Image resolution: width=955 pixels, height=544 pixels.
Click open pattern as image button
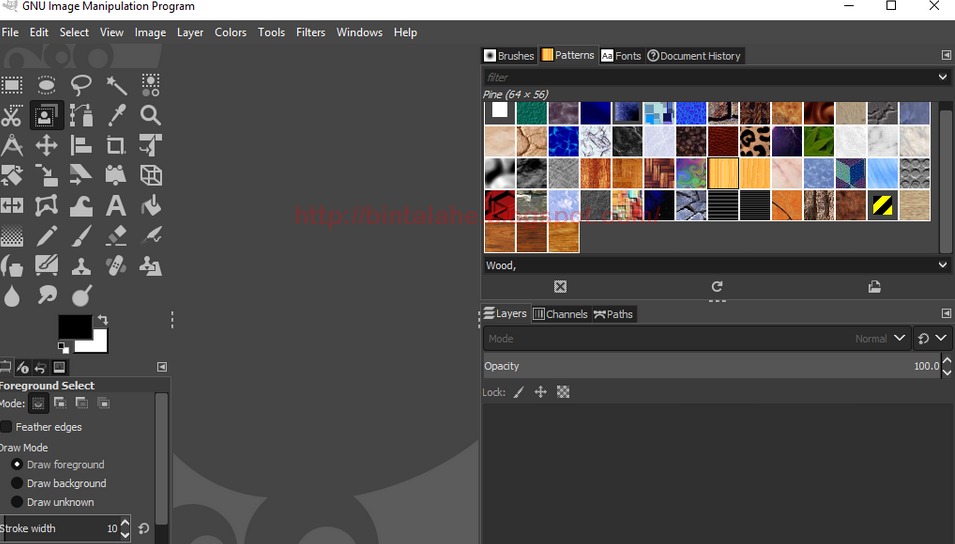pos(875,286)
